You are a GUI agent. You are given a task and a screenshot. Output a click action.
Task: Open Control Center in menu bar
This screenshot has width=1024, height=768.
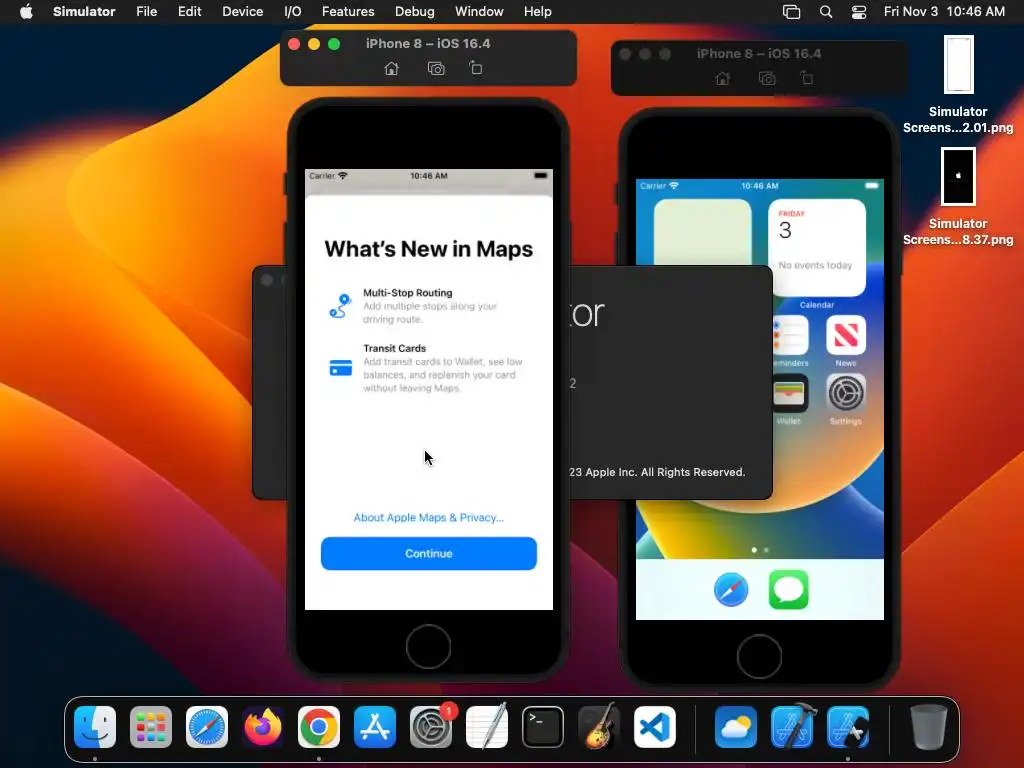click(x=859, y=12)
